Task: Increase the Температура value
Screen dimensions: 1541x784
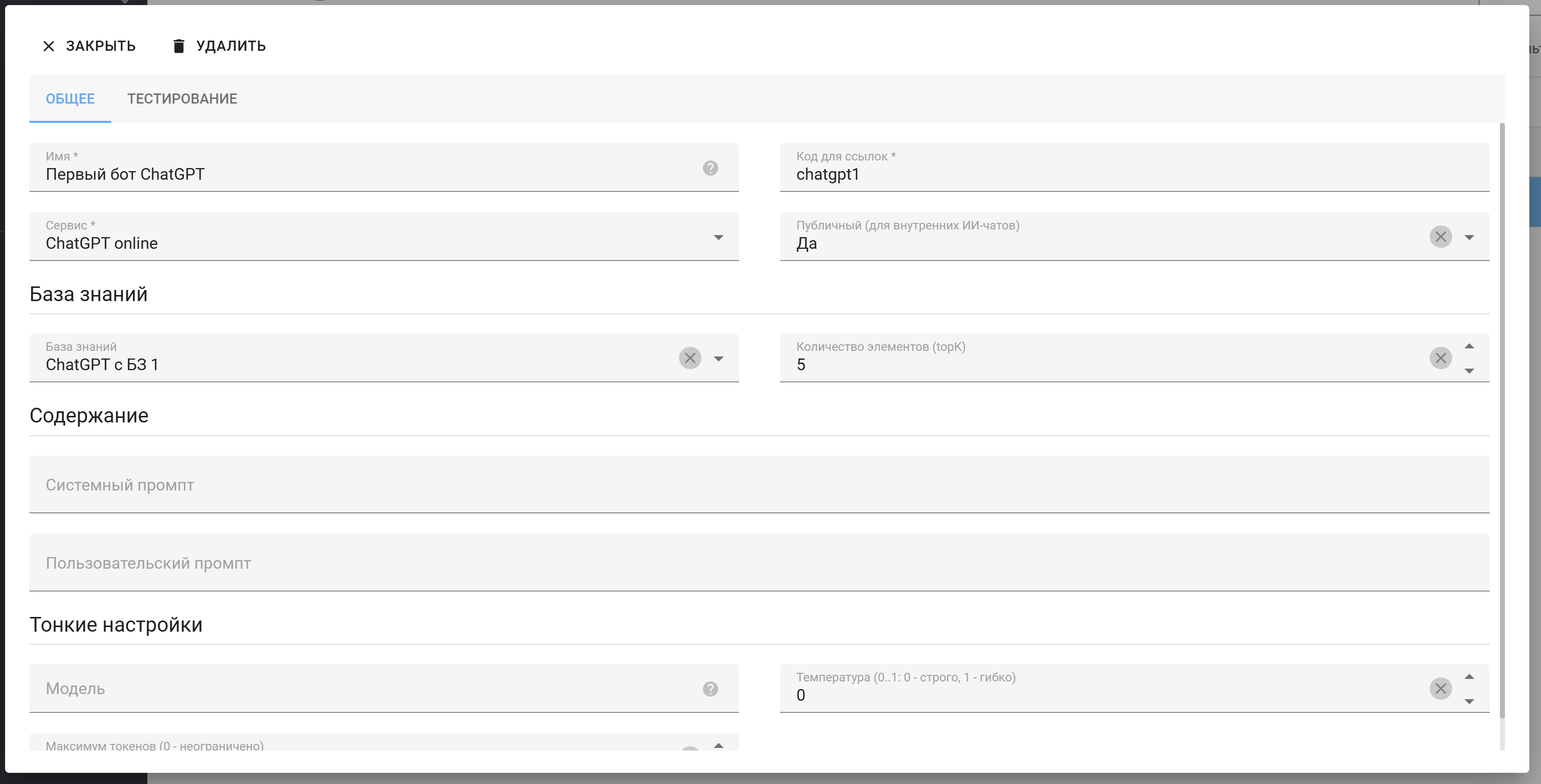Action: [x=1469, y=677]
